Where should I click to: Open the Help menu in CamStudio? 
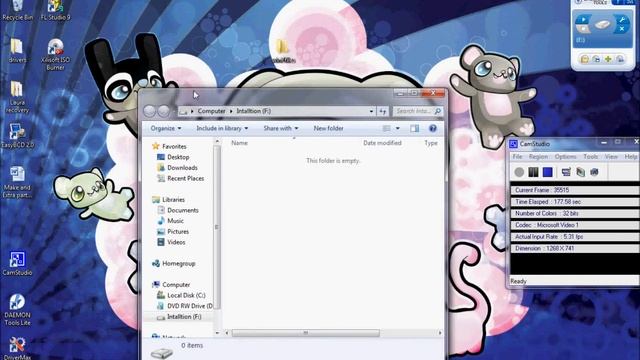click(631, 157)
